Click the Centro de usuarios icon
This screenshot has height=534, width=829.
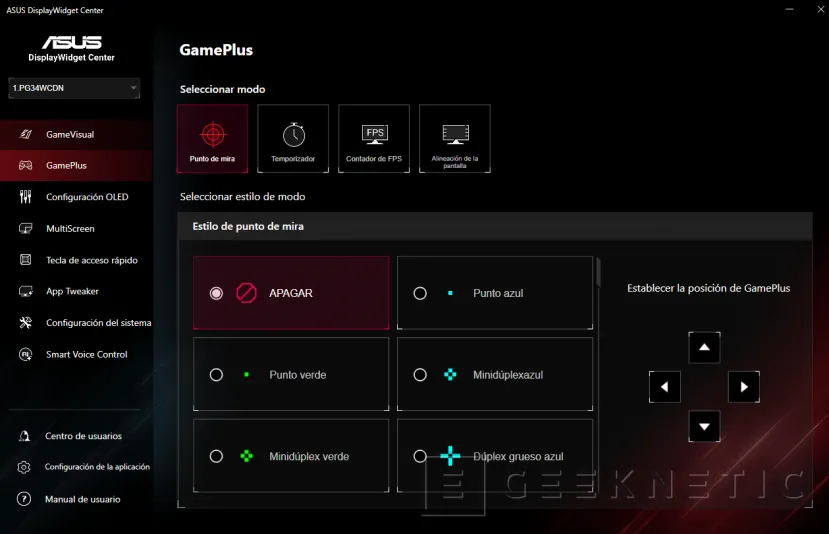24,436
